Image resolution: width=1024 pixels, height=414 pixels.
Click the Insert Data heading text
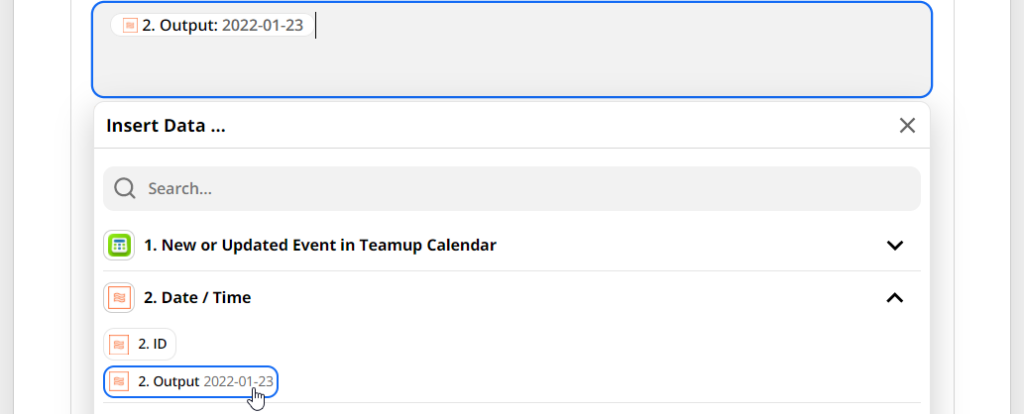[x=165, y=126]
